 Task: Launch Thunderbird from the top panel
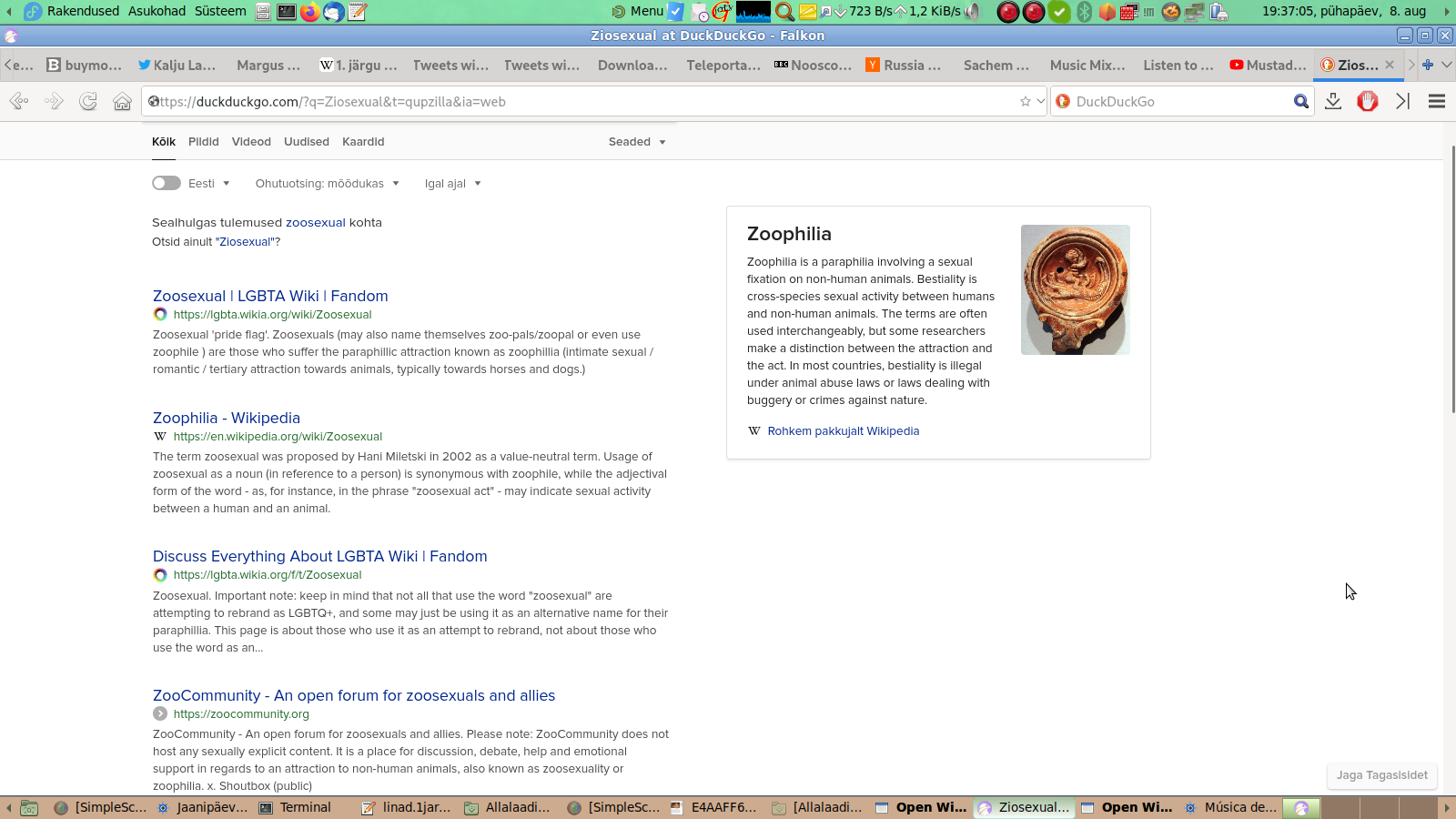point(334,12)
